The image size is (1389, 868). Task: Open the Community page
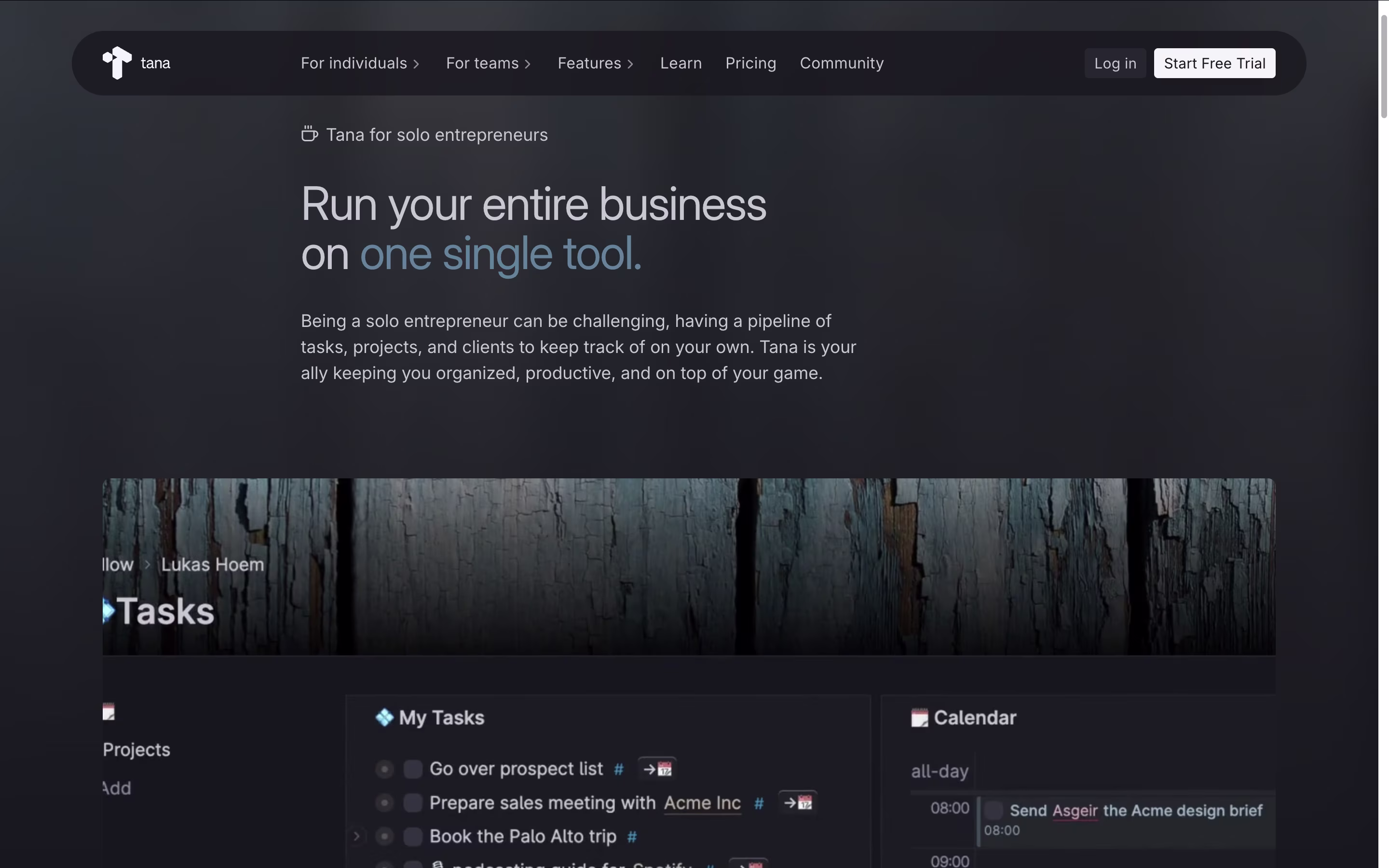(x=842, y=63)
